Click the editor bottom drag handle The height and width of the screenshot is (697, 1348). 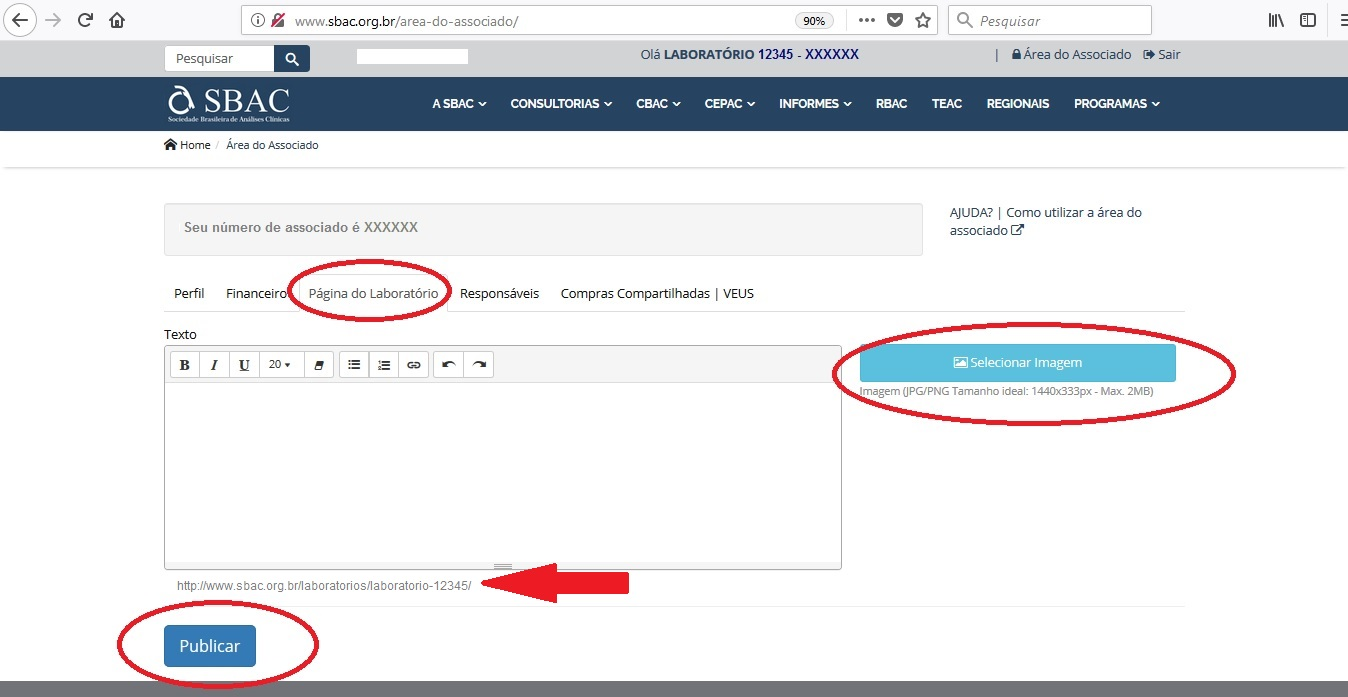503,566
